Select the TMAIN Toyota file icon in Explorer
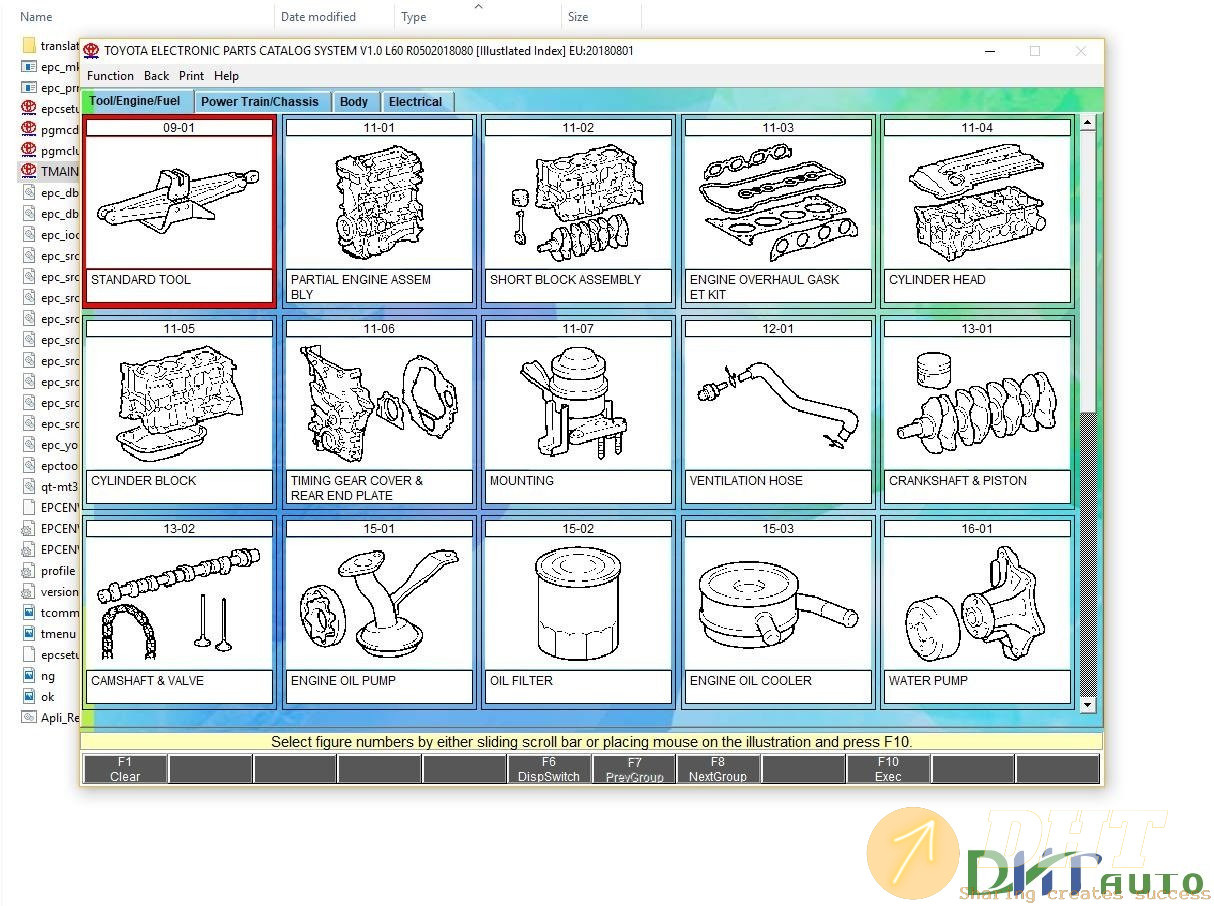The height and width of the screenshot is (906, 1214). point(29,171)
